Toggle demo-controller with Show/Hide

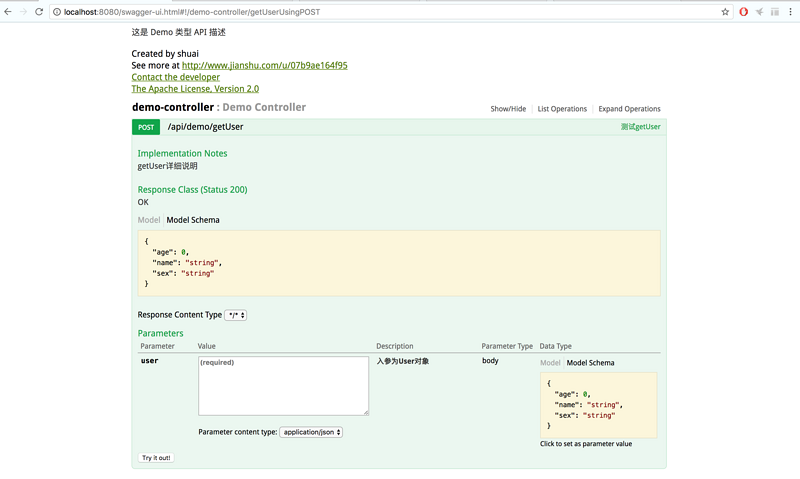(508, 109)
